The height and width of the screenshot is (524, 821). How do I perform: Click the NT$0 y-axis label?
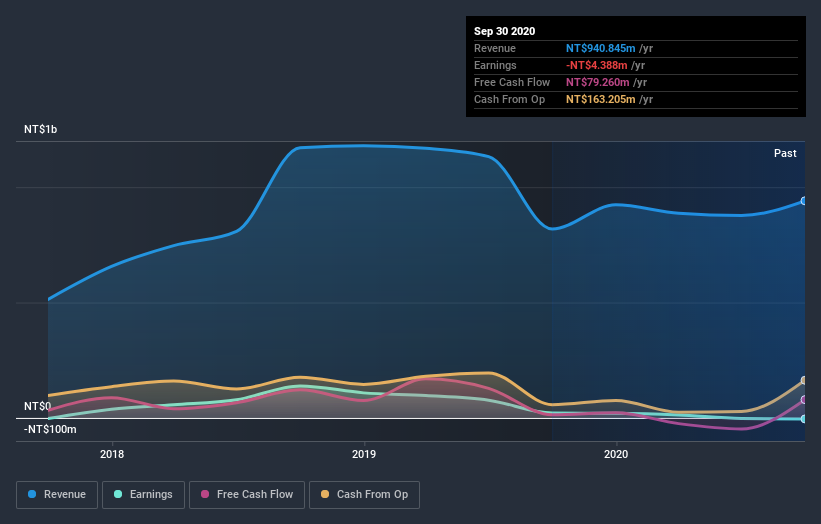pos(37,406)
